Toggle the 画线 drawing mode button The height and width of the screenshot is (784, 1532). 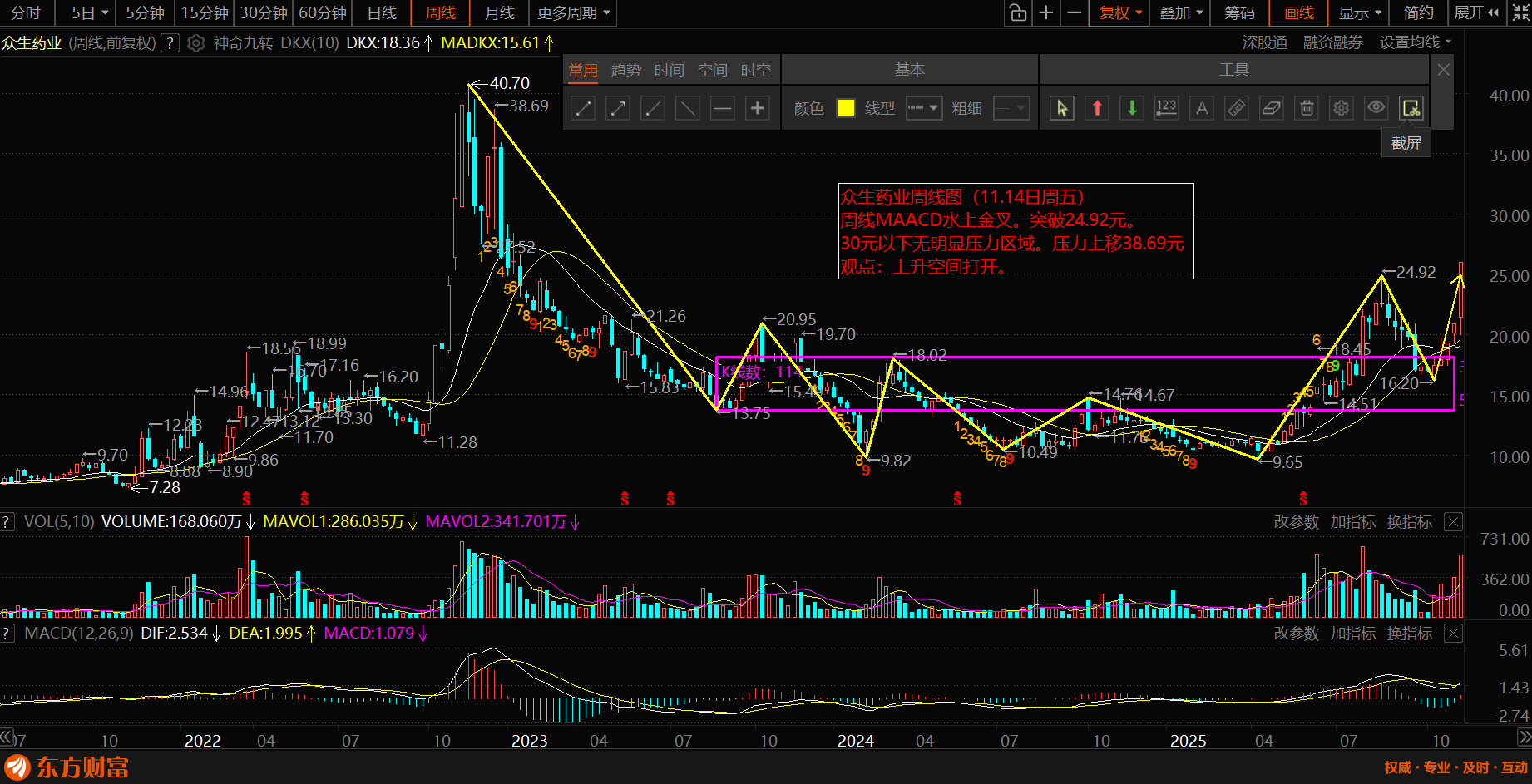(x=1299, y=13)
